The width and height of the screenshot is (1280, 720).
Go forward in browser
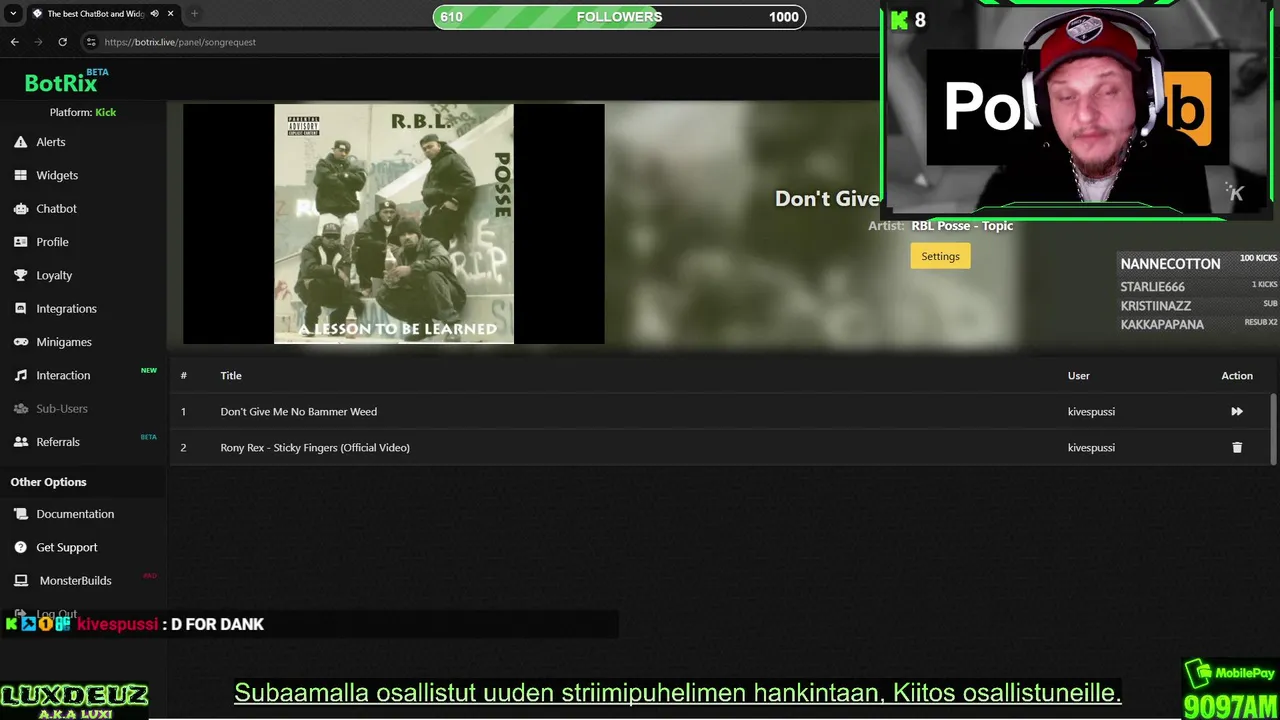38,42
